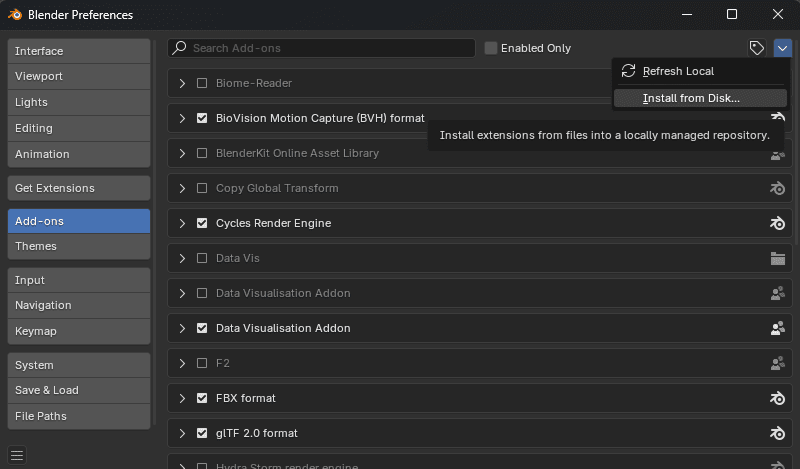This screenshot has height=469, width=800.
Task: Click folder icon on Data Vis row
Action: coord(778,258)
